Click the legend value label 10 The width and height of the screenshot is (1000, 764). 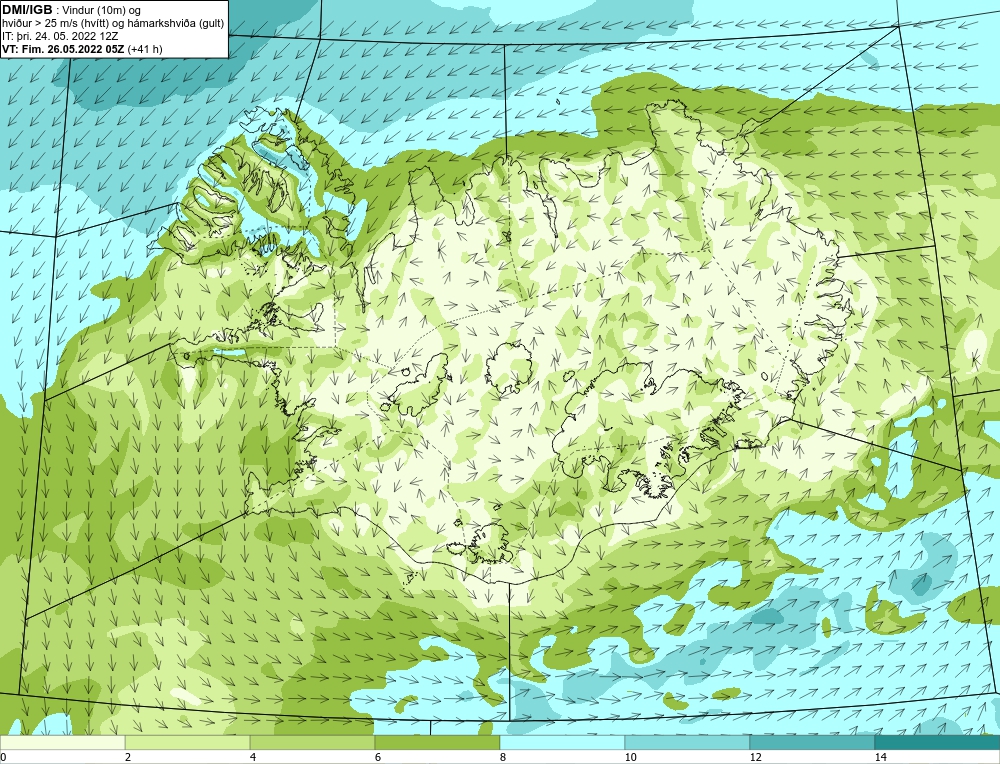tap(631, 757)
